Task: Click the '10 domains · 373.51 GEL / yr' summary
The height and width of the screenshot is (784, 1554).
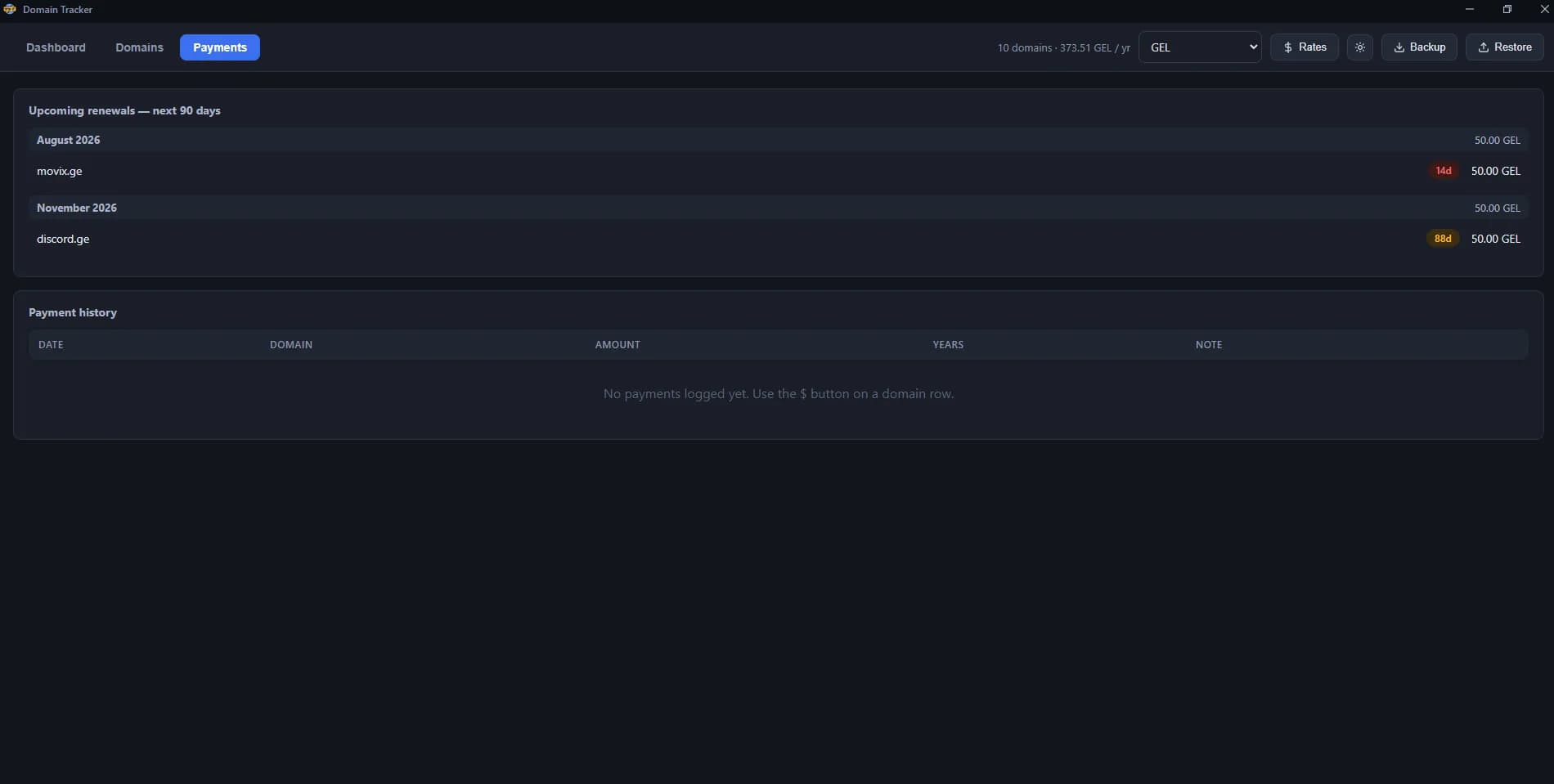Action: tap(1063, 48)
